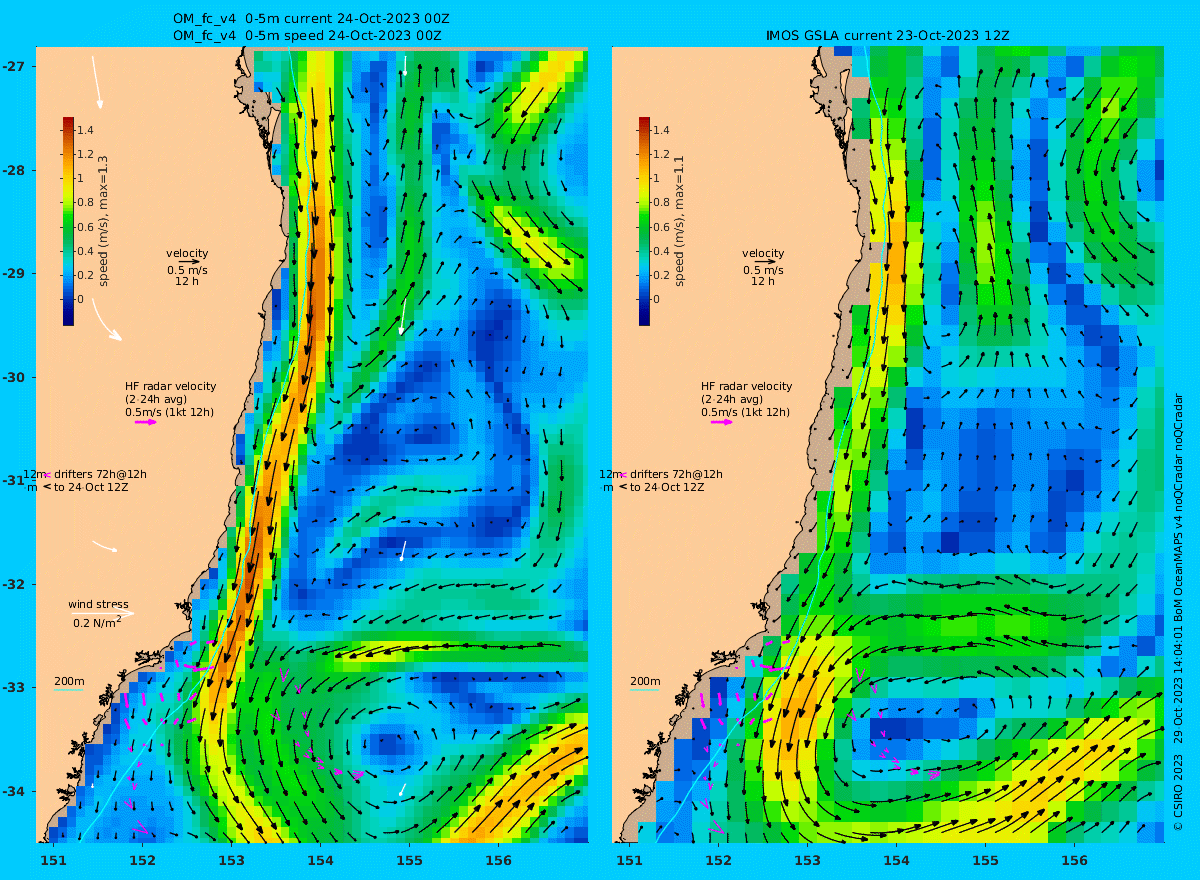Click 'HF radar velocity' text in left panel
This screenshot has width=1200, height=880.
click(x=170, y=386)
